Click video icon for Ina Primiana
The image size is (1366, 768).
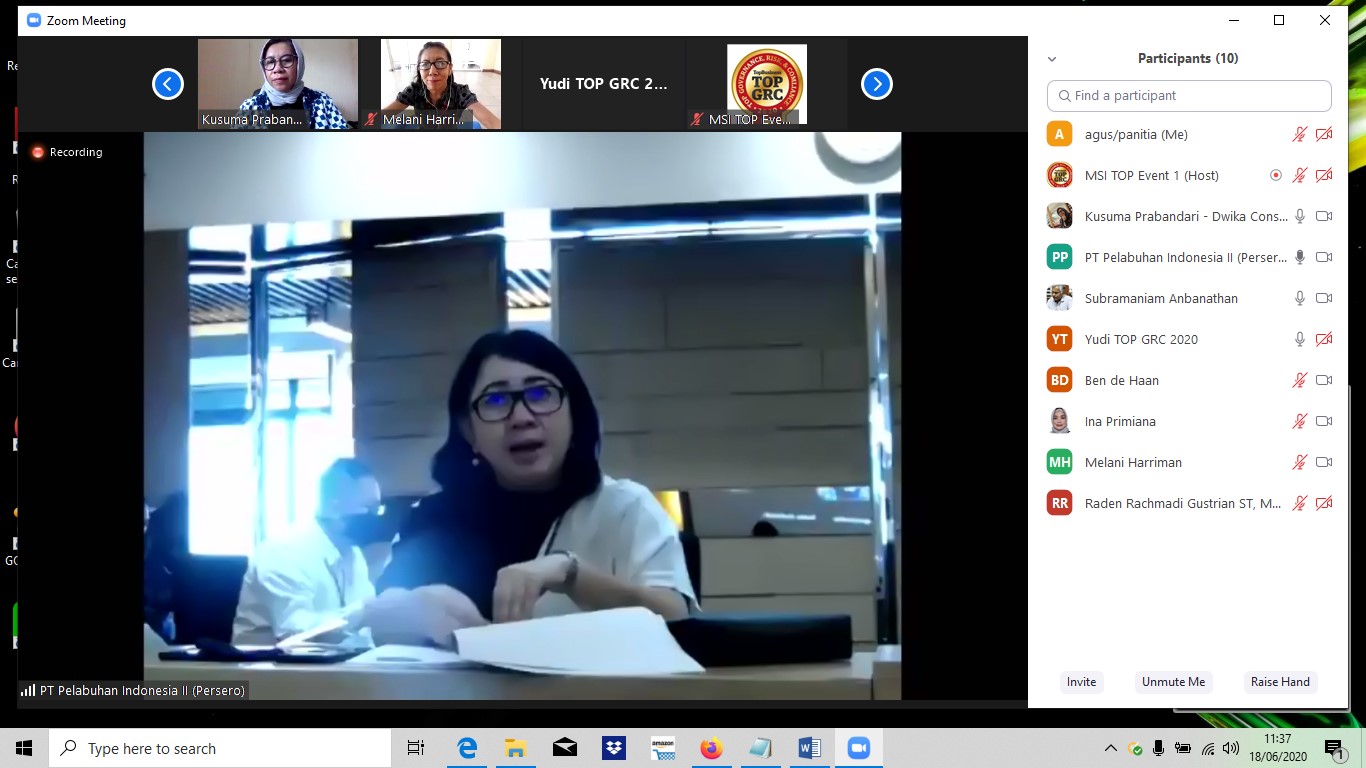point(1324,421)
